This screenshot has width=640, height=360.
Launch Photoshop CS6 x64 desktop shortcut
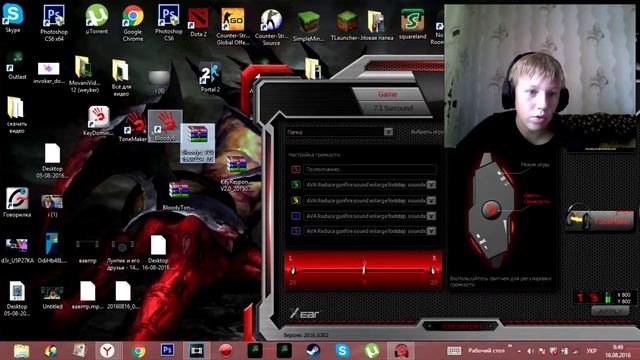54,22
